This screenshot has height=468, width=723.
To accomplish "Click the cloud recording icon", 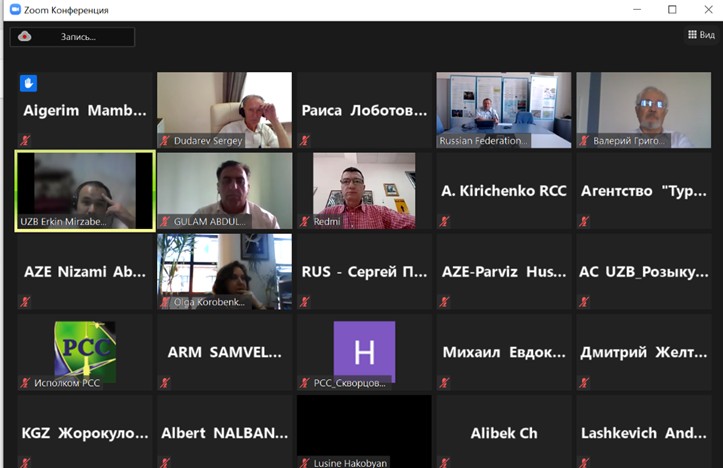I will tap(24, 36).
